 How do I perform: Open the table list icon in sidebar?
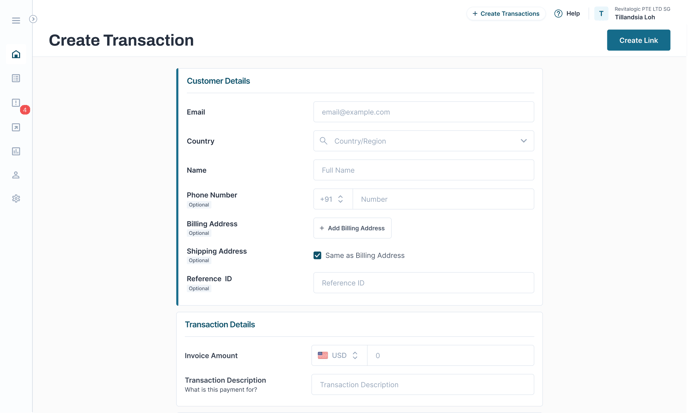[x=16, y=78]
